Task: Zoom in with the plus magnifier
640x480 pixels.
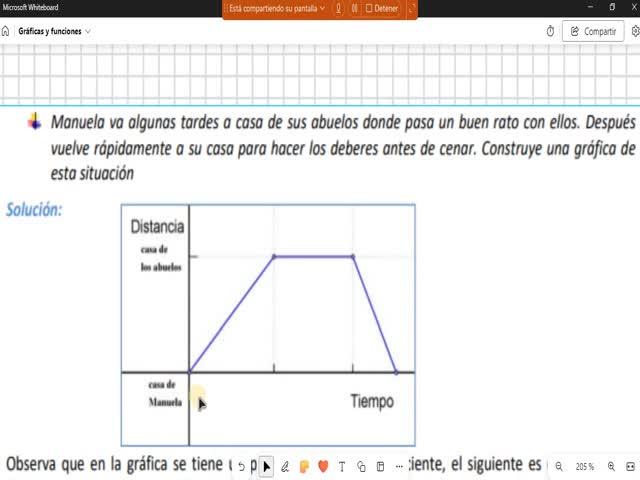Action: click(x=611, y=466)
